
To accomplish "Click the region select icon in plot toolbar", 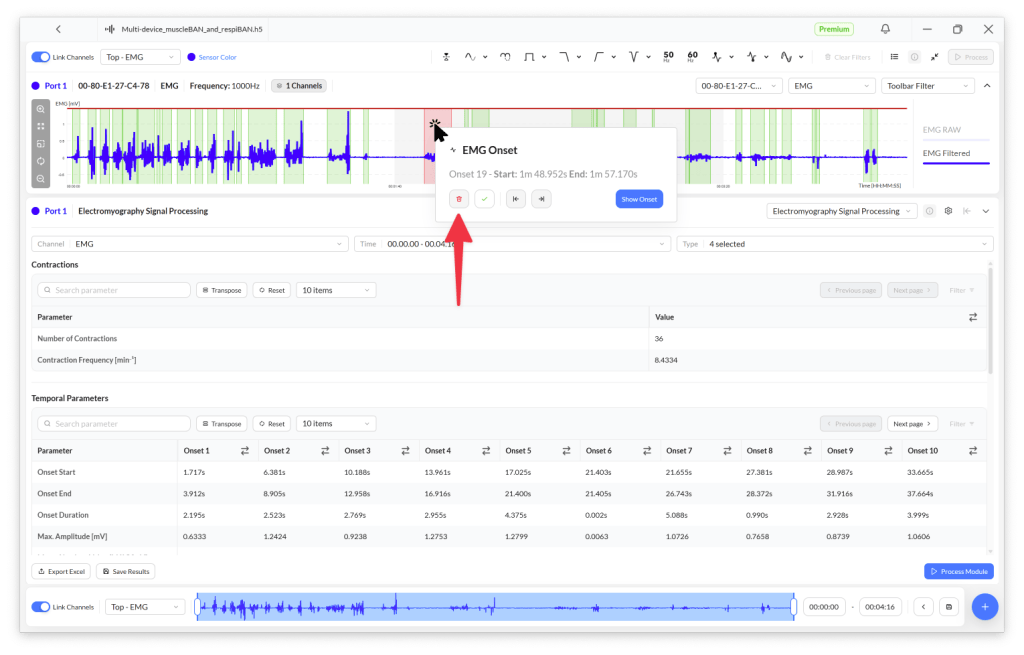I will point(40,144).
